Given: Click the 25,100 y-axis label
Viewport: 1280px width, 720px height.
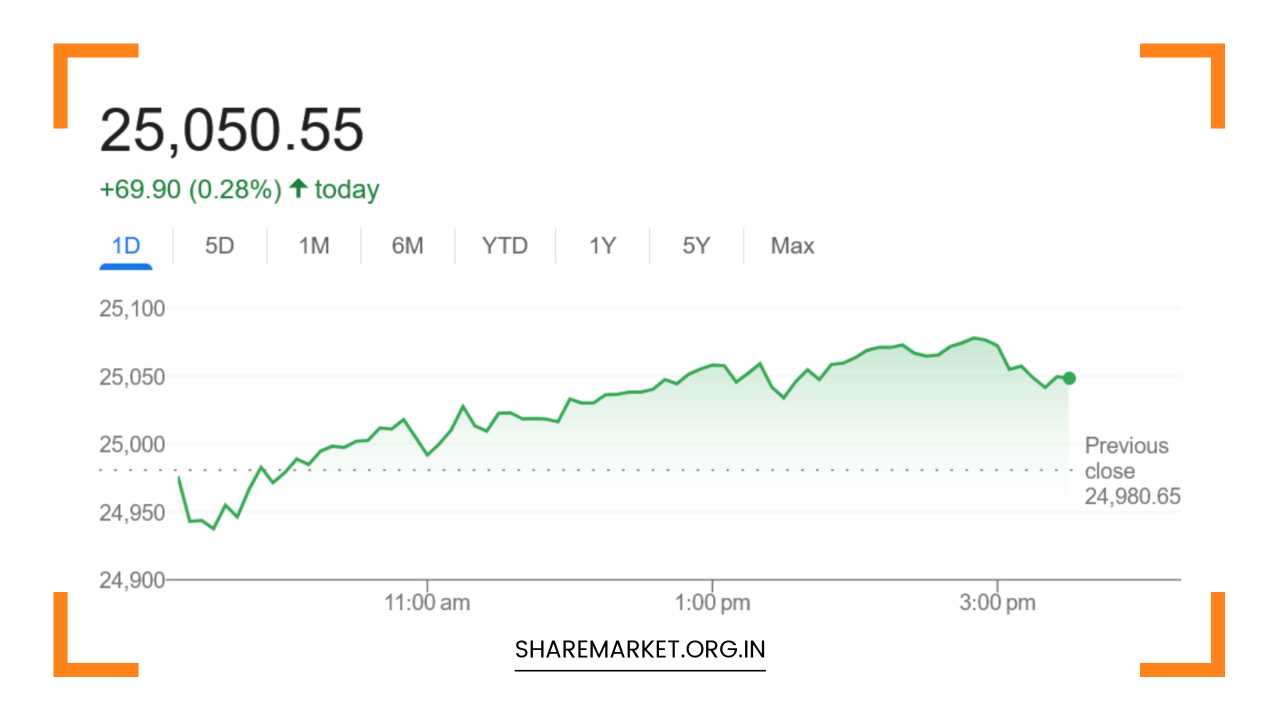Looking at the screenshot, I should click(x=132, y=309).
